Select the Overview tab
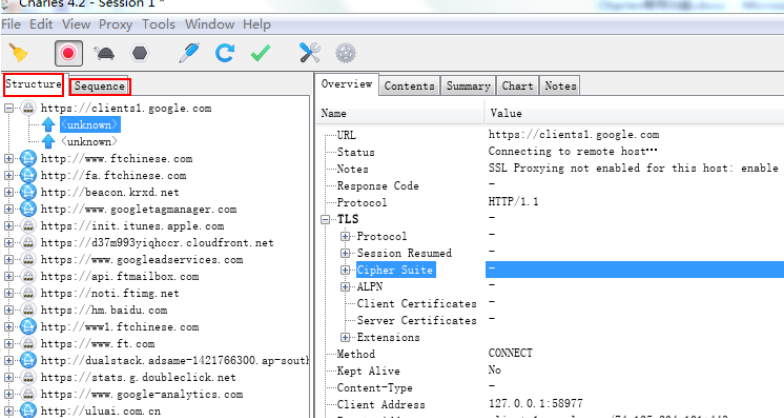 346,84
